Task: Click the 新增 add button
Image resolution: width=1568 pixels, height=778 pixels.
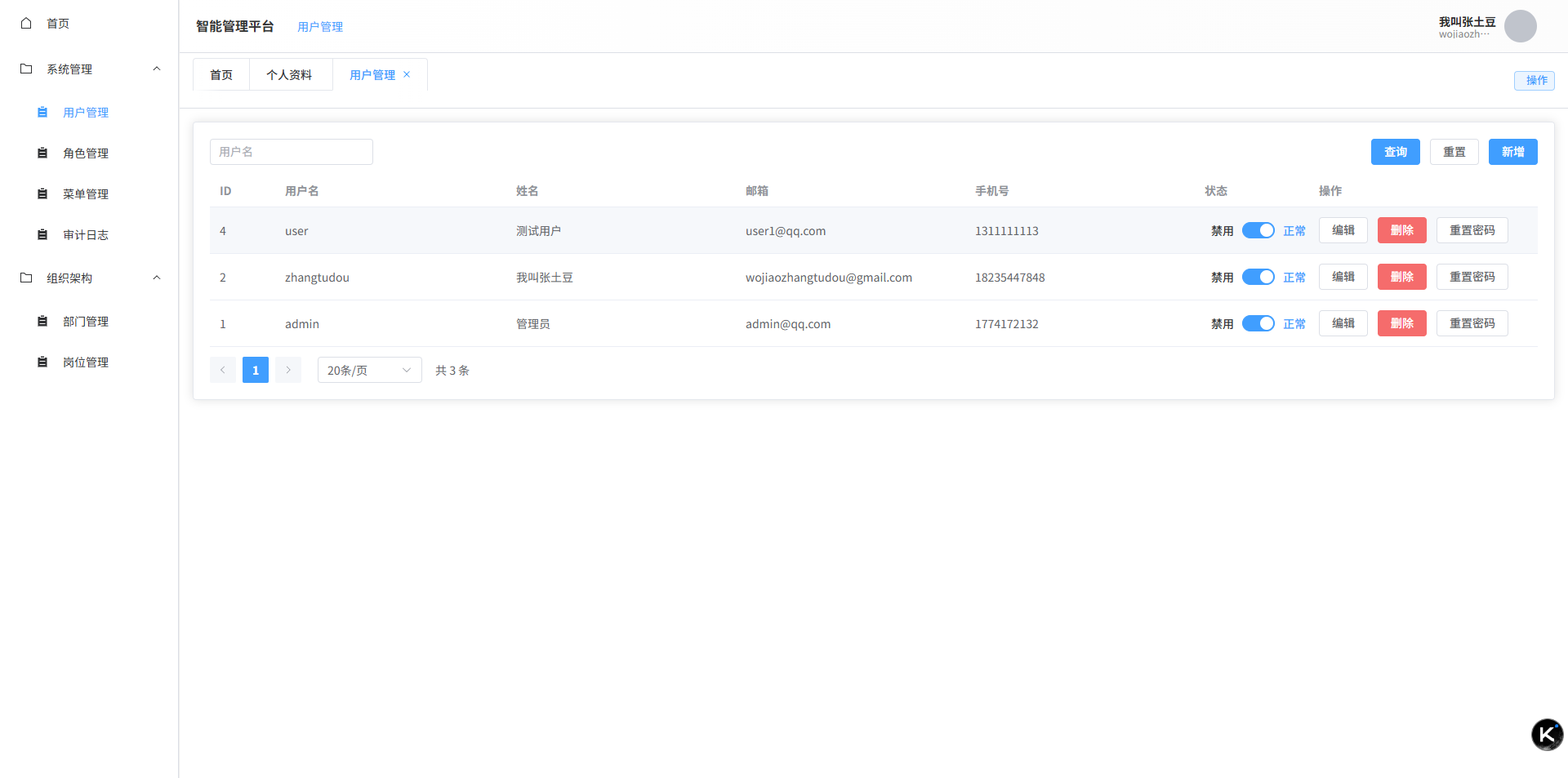Action: (1512, 152)
